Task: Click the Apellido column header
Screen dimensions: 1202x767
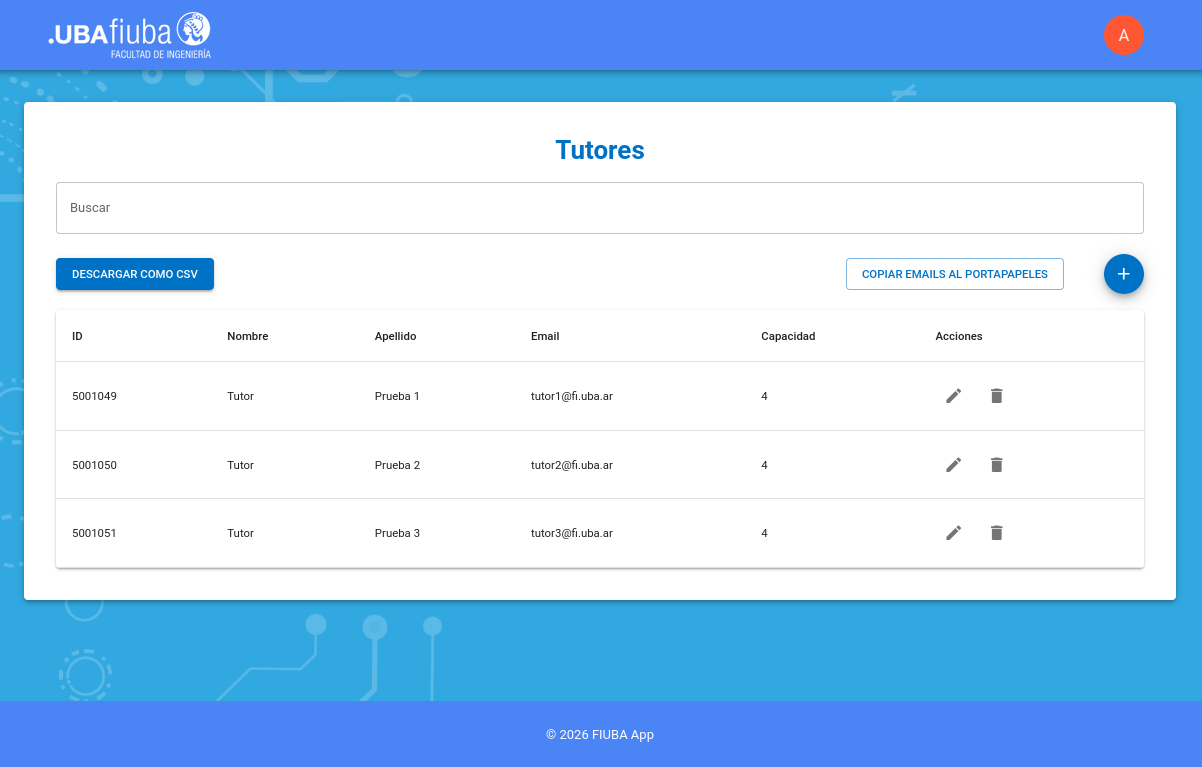Action: pos(395,336)
